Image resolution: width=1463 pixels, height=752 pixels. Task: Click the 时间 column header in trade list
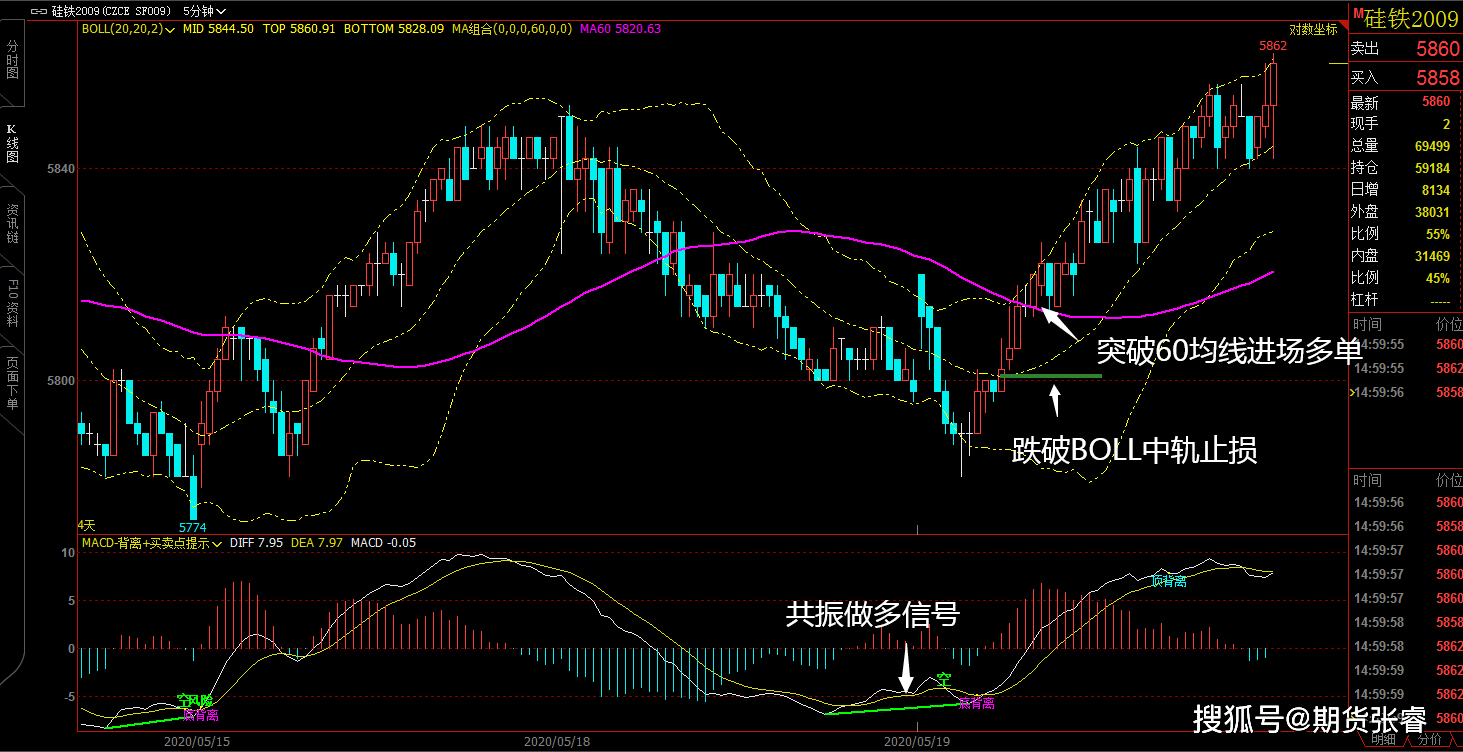click(1367, 324)
